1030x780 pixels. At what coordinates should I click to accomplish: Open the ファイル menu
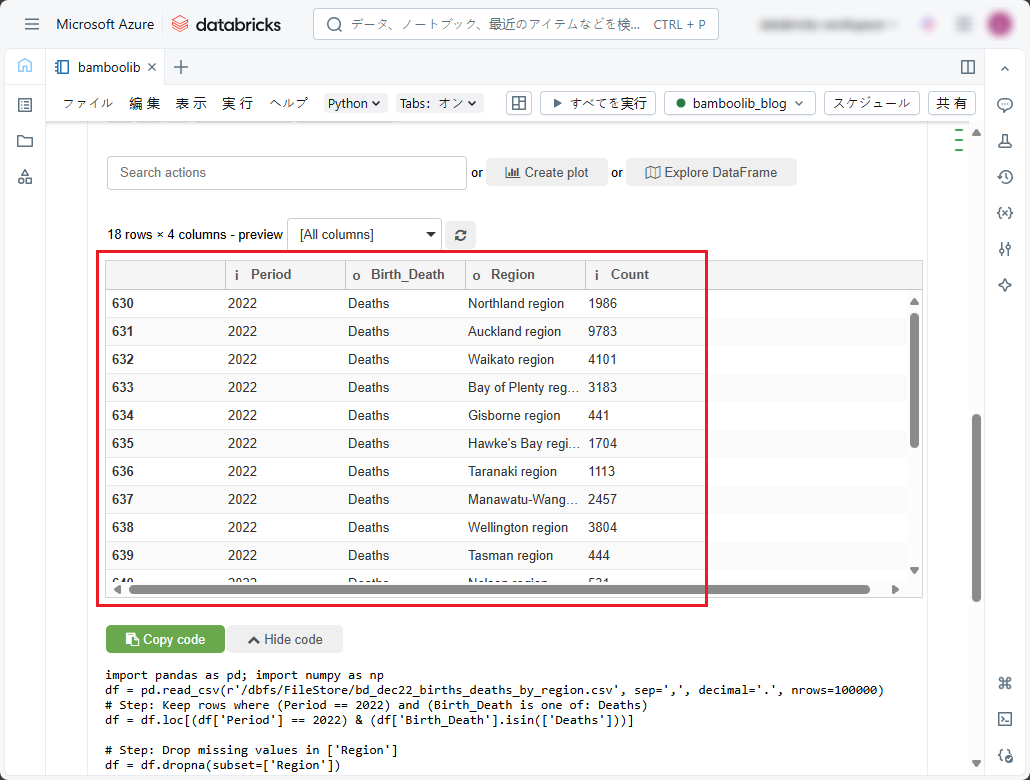coord(88,103)
